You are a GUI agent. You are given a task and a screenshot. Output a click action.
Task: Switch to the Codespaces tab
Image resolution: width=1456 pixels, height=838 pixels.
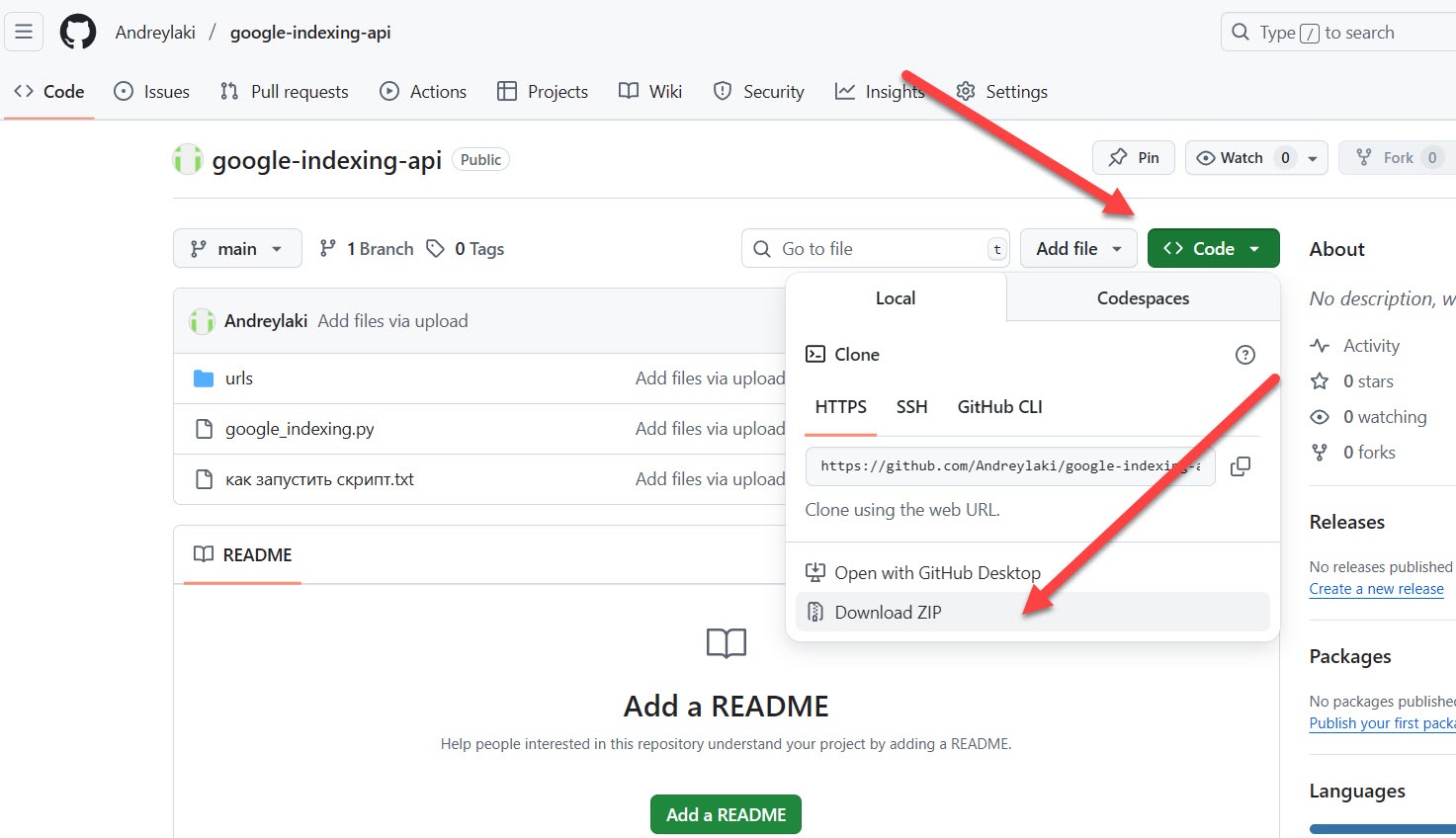(x=1143, y=298)
